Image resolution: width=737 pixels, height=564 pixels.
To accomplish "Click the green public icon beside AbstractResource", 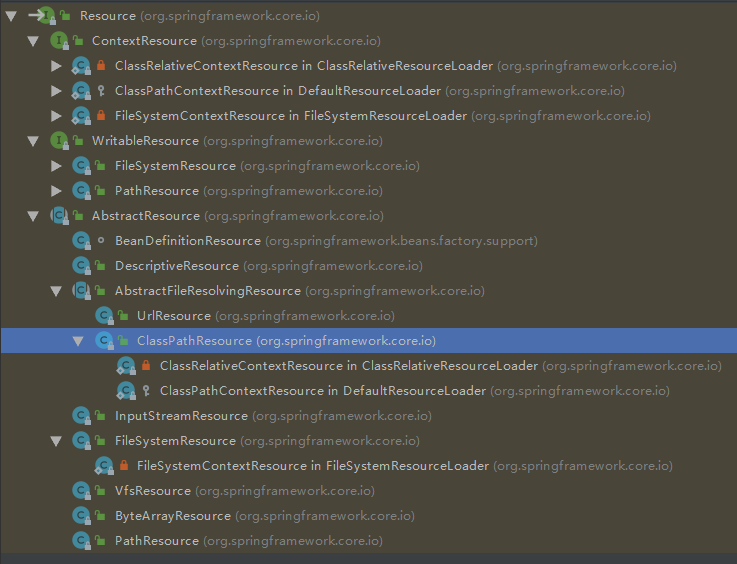I will pos(78,216).
